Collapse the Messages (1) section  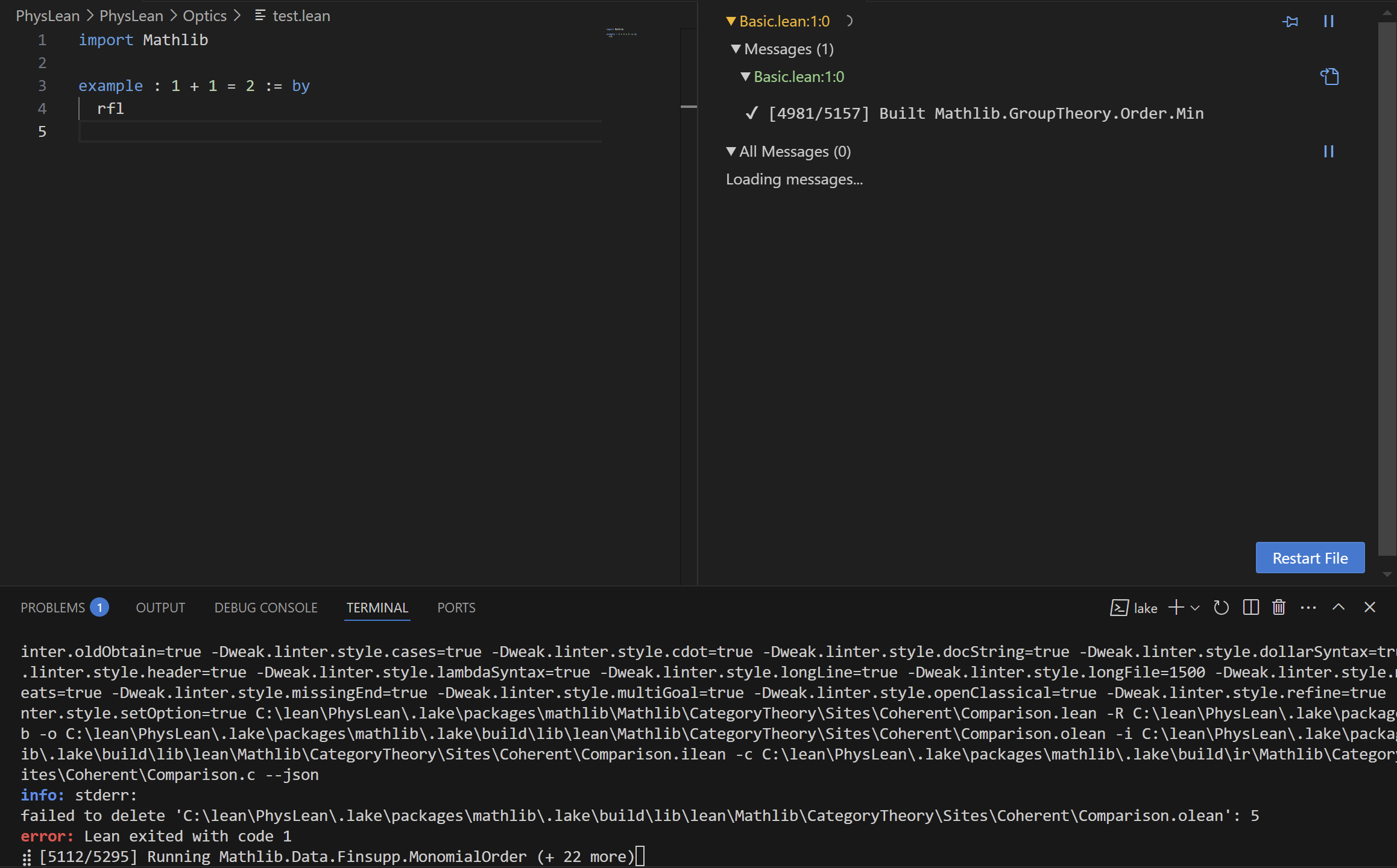coord(736,49)
